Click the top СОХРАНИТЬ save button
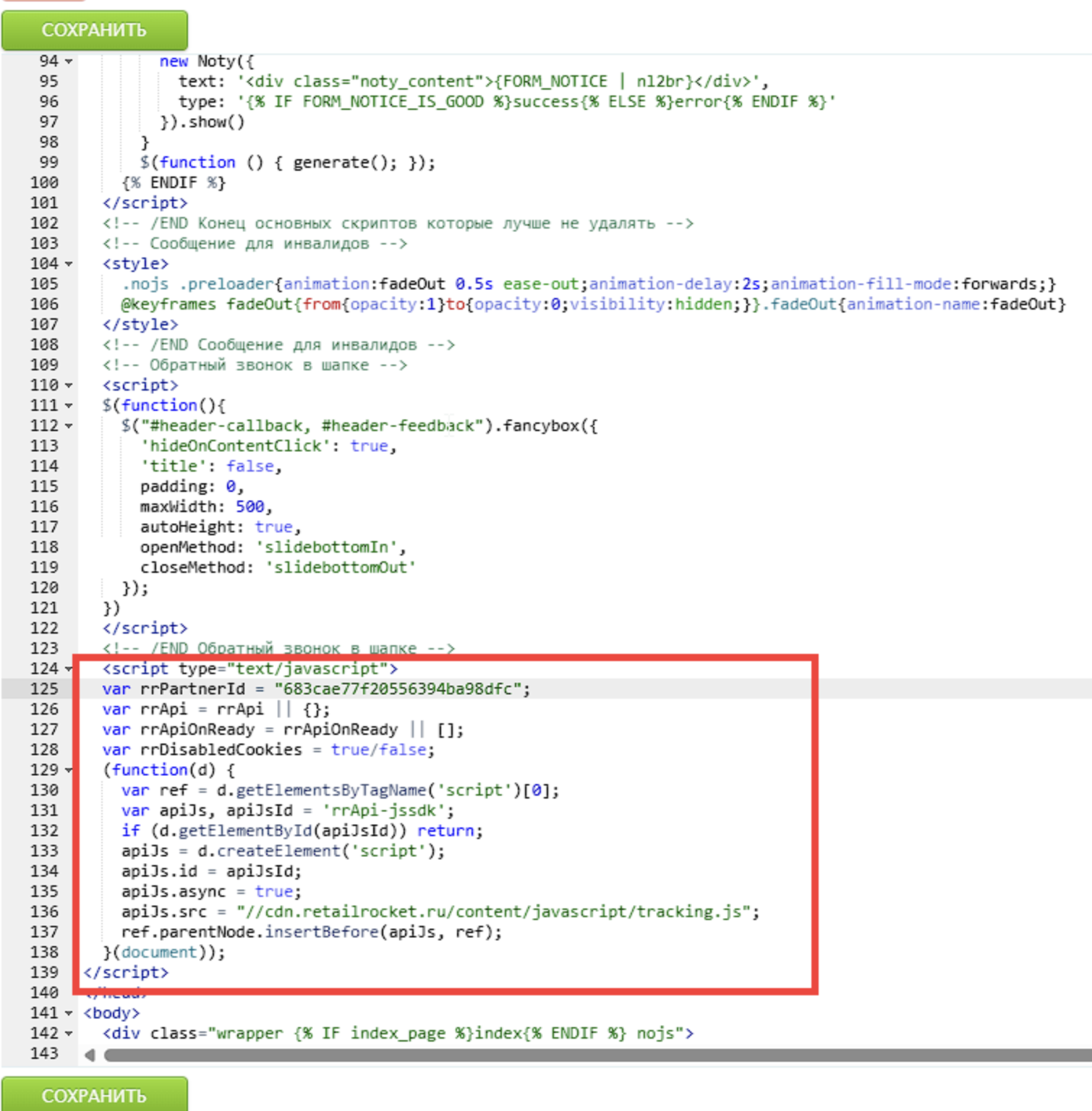Screen dimensions: 1092x1111 click(95, 30)
